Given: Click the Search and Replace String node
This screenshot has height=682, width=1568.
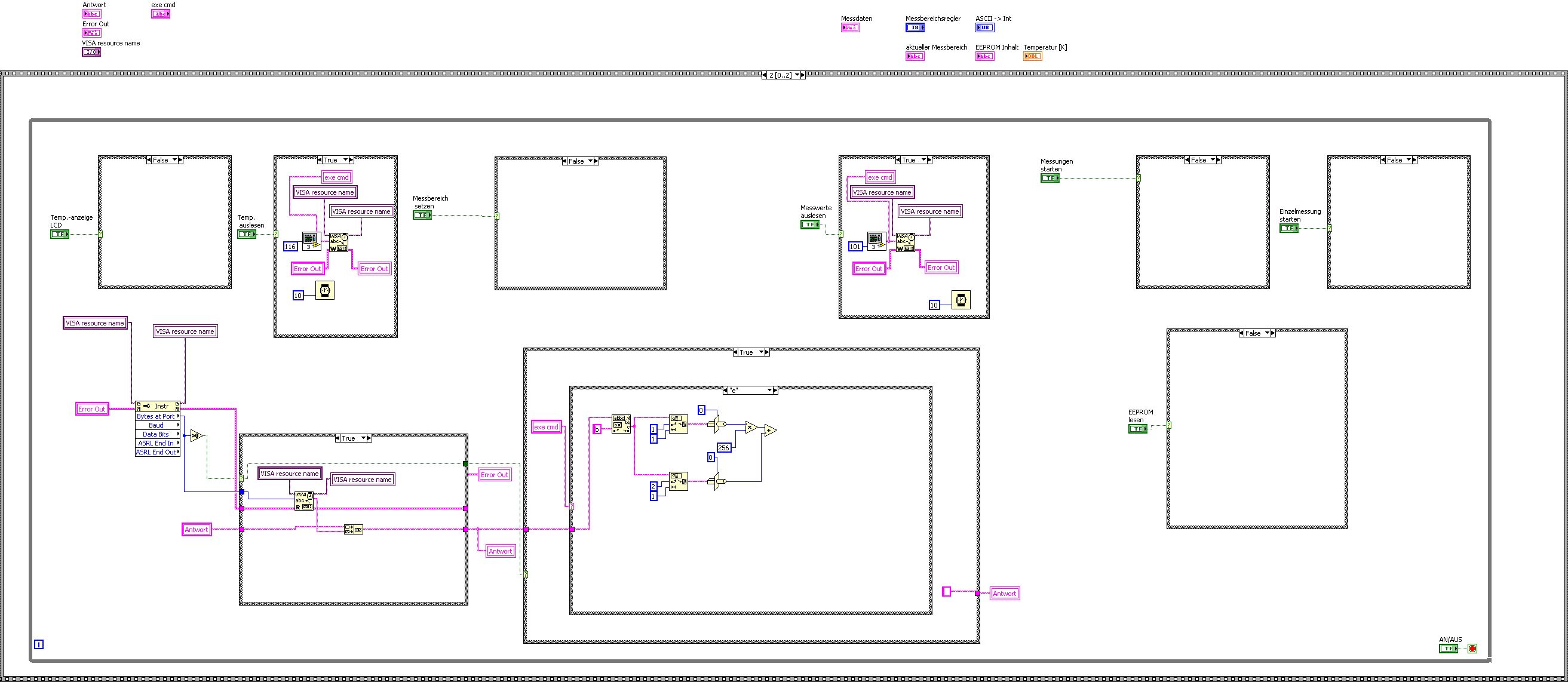Looking at the screenshot, I should [x=621, y=423].
